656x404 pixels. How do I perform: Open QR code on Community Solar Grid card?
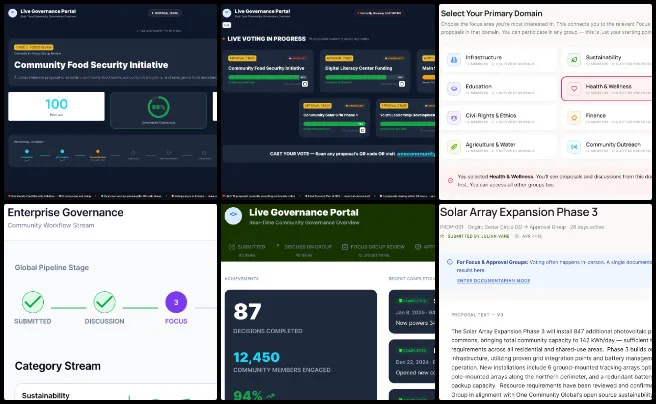(362, 130)
